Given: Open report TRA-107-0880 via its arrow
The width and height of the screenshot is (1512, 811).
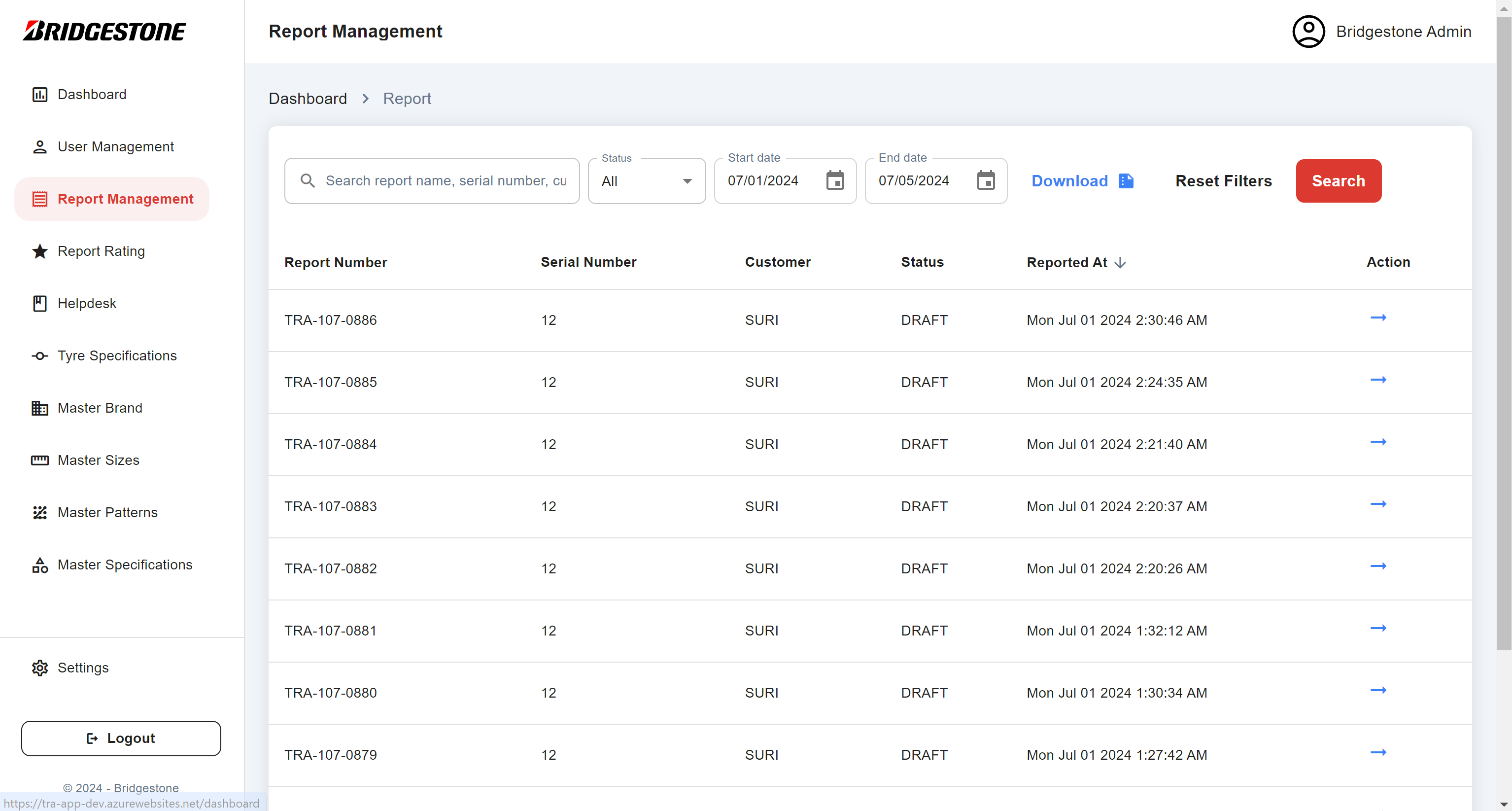Looking at the screenshot, I should point(1377,691).
